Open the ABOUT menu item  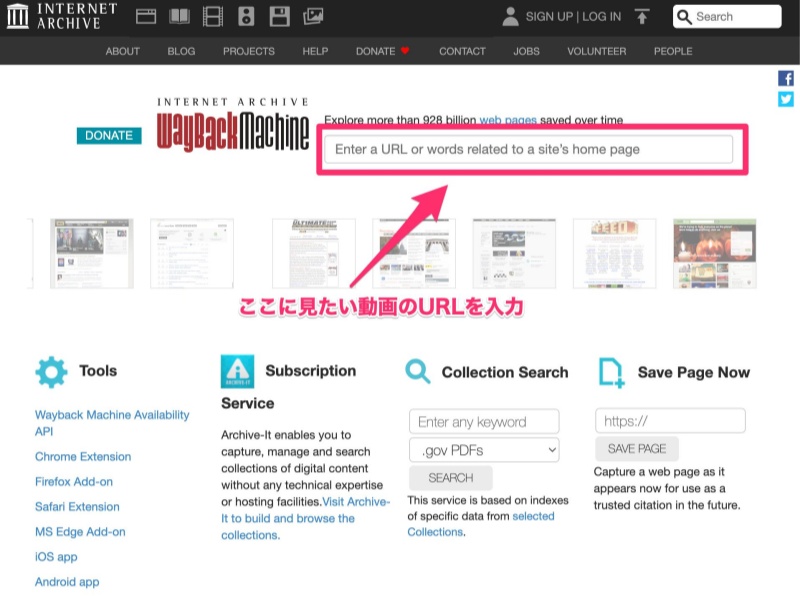[x=122, y=51]
